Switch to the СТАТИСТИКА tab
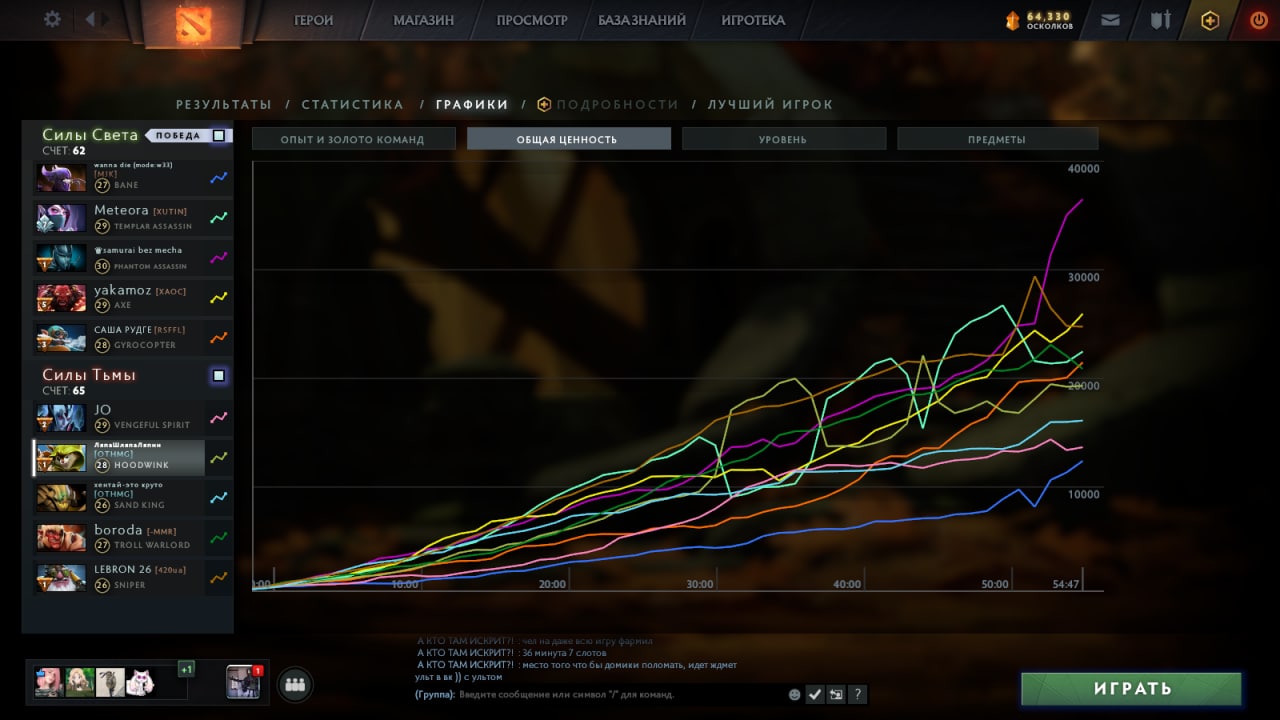The height and width of the screenshot is (720, 1280). click(353, 105)
